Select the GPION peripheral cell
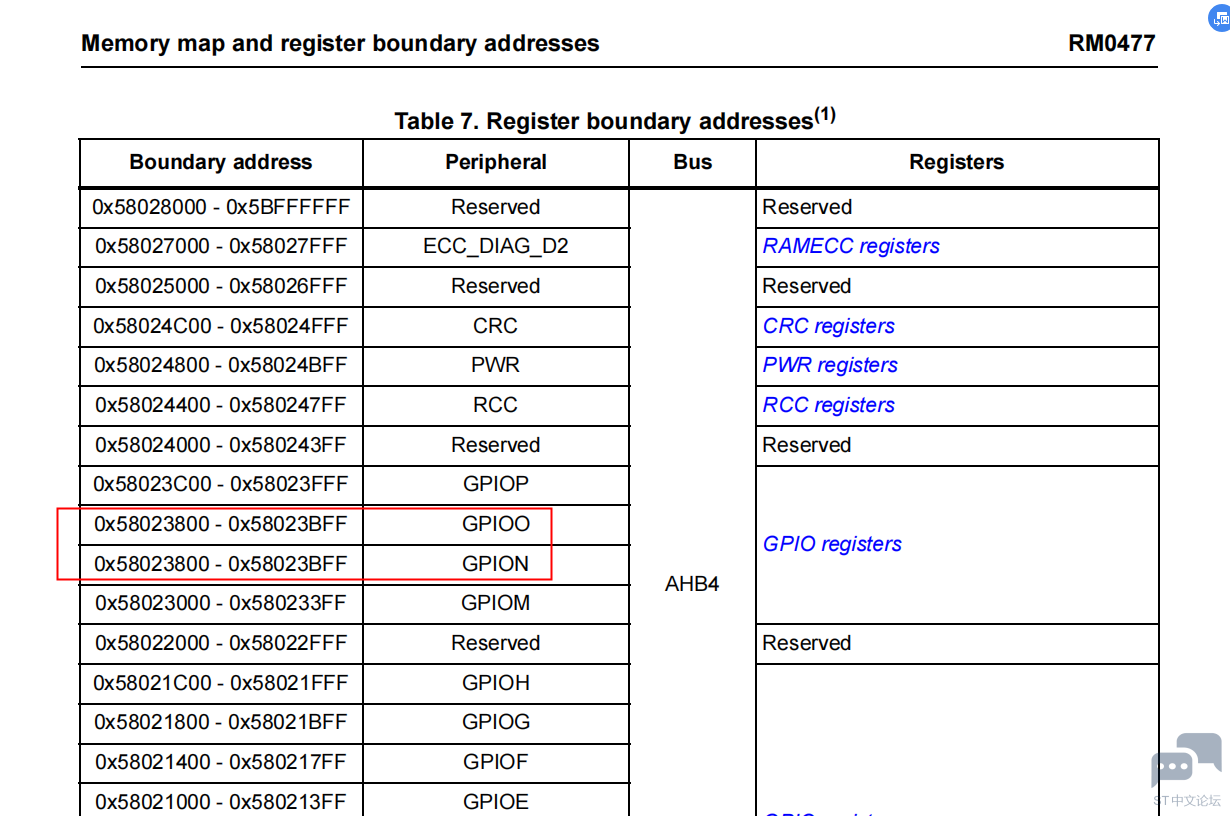This screenshot has height=816, width=1230. pos(496,564)
